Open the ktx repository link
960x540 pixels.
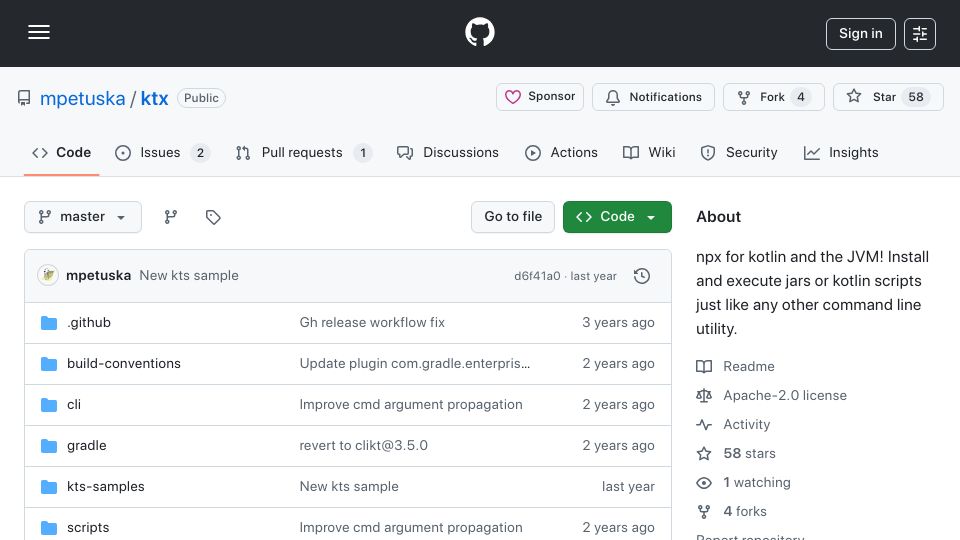(x=154, y=98)
